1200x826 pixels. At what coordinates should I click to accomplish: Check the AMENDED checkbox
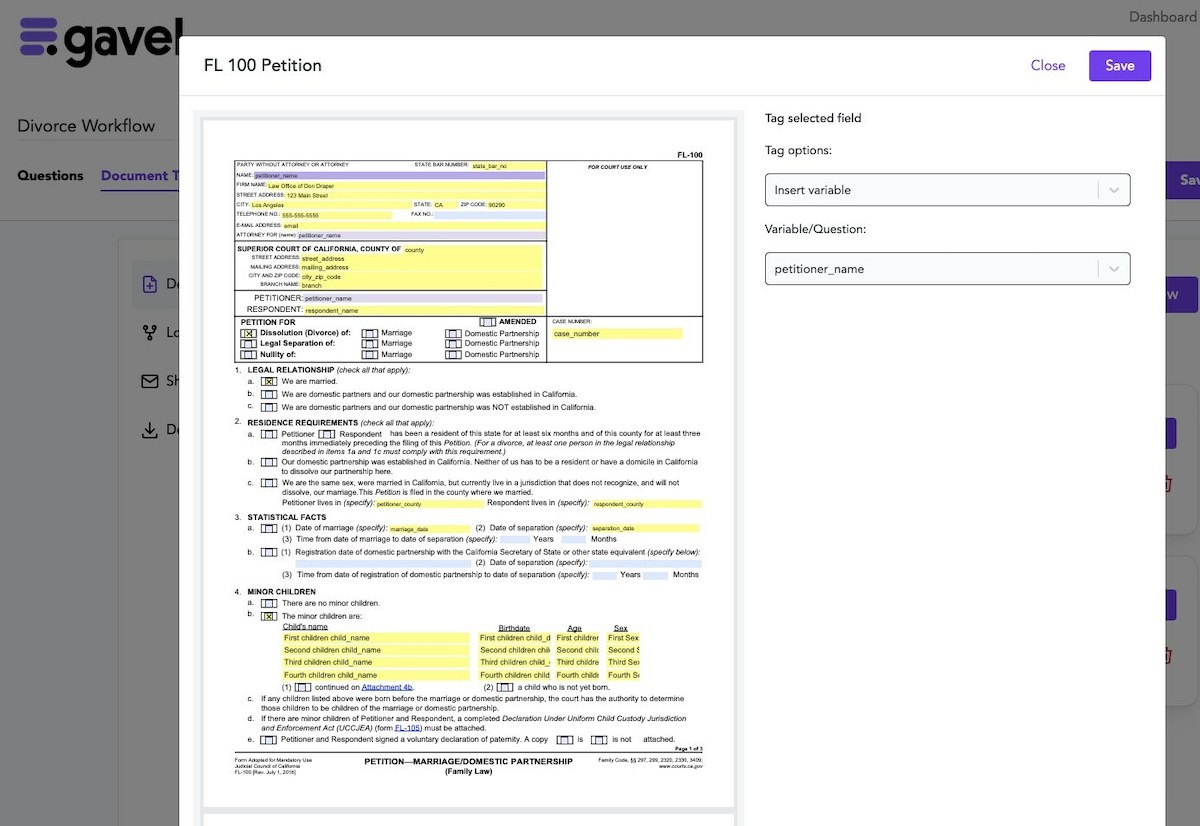click(487, 322)
